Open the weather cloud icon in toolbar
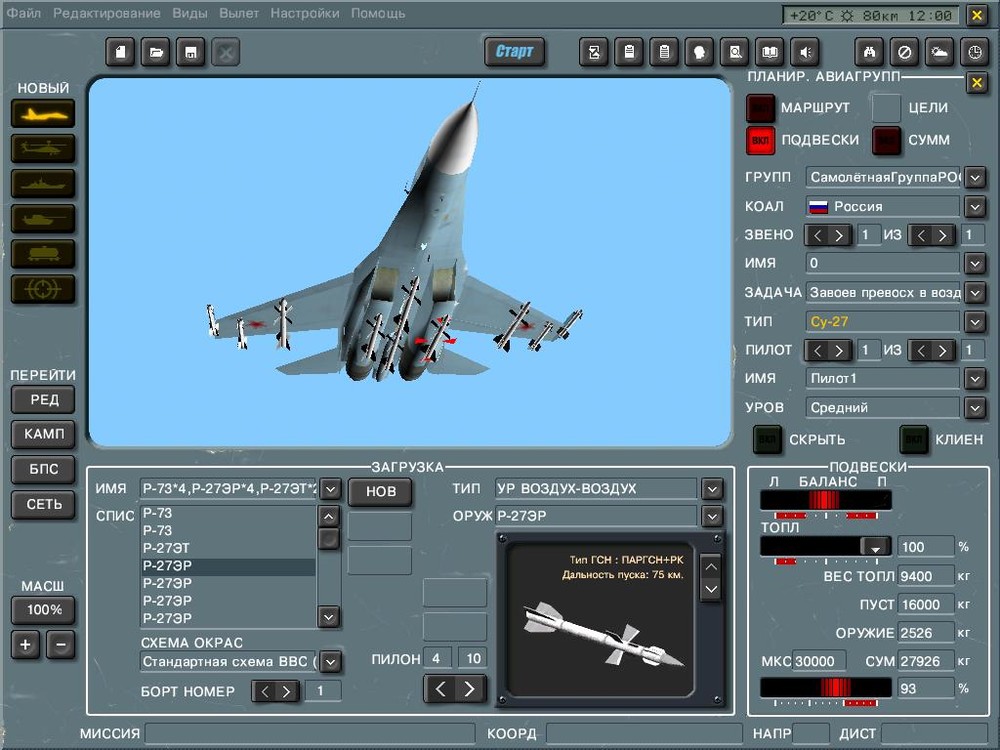The height and width of the screenshot is (750, 1000). pyautogui.click(x=939, y=52)
